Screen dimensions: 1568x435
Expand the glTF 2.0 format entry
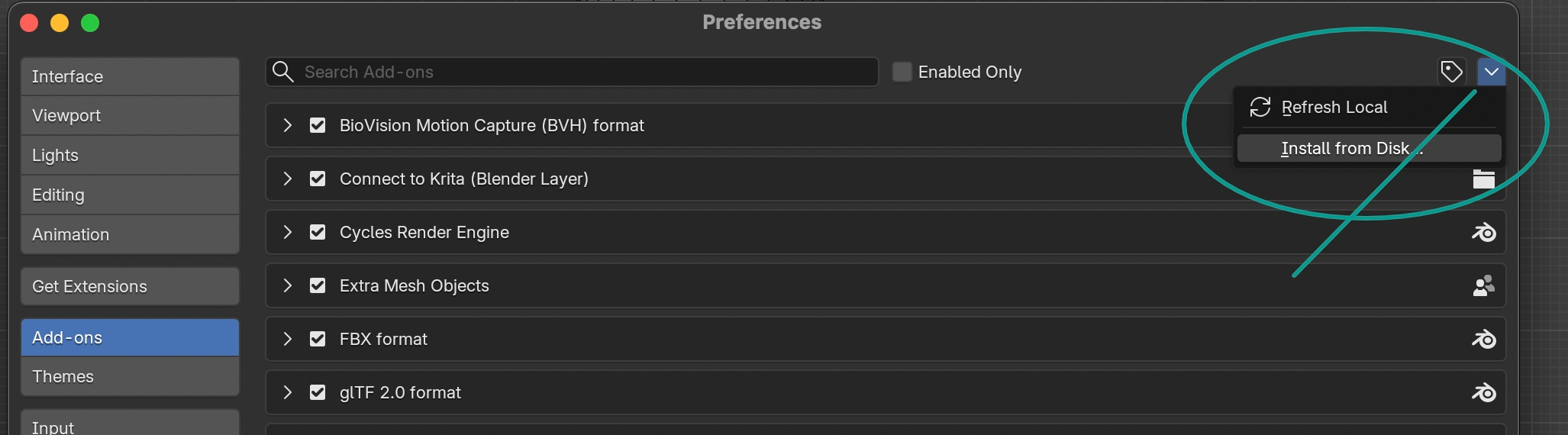pyautogui.click(x=288, y=392)
